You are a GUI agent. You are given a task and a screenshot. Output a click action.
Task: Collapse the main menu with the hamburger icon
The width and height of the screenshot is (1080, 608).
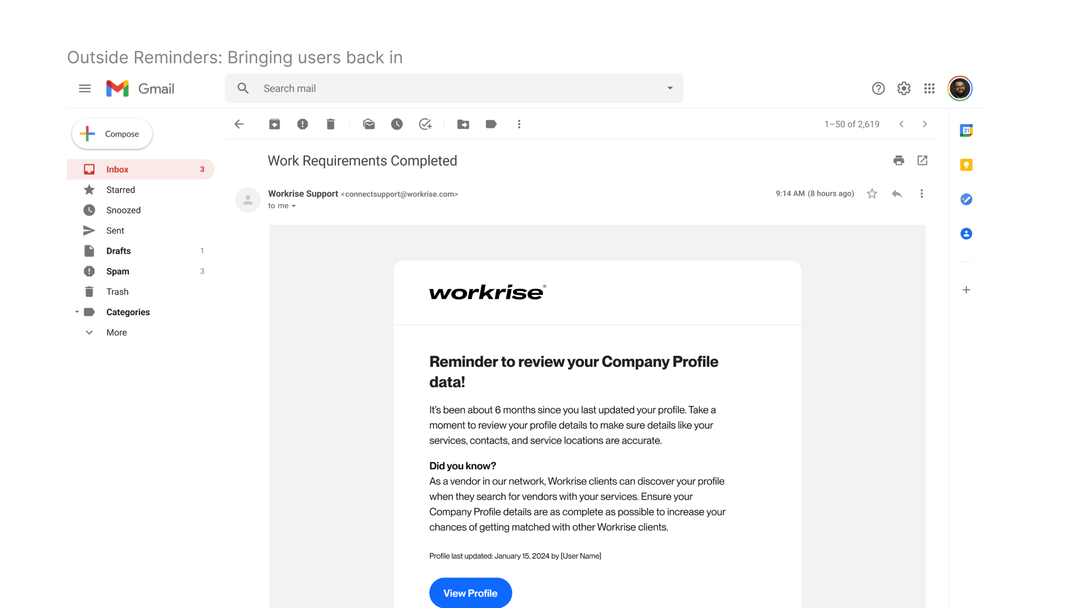click(x=84, y=88)
